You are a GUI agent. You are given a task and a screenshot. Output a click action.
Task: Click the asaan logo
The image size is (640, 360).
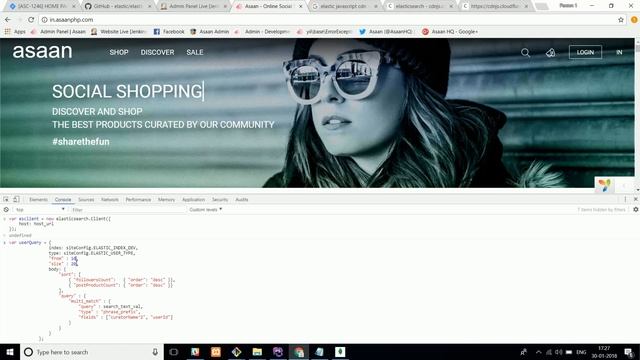pos(42,52)
